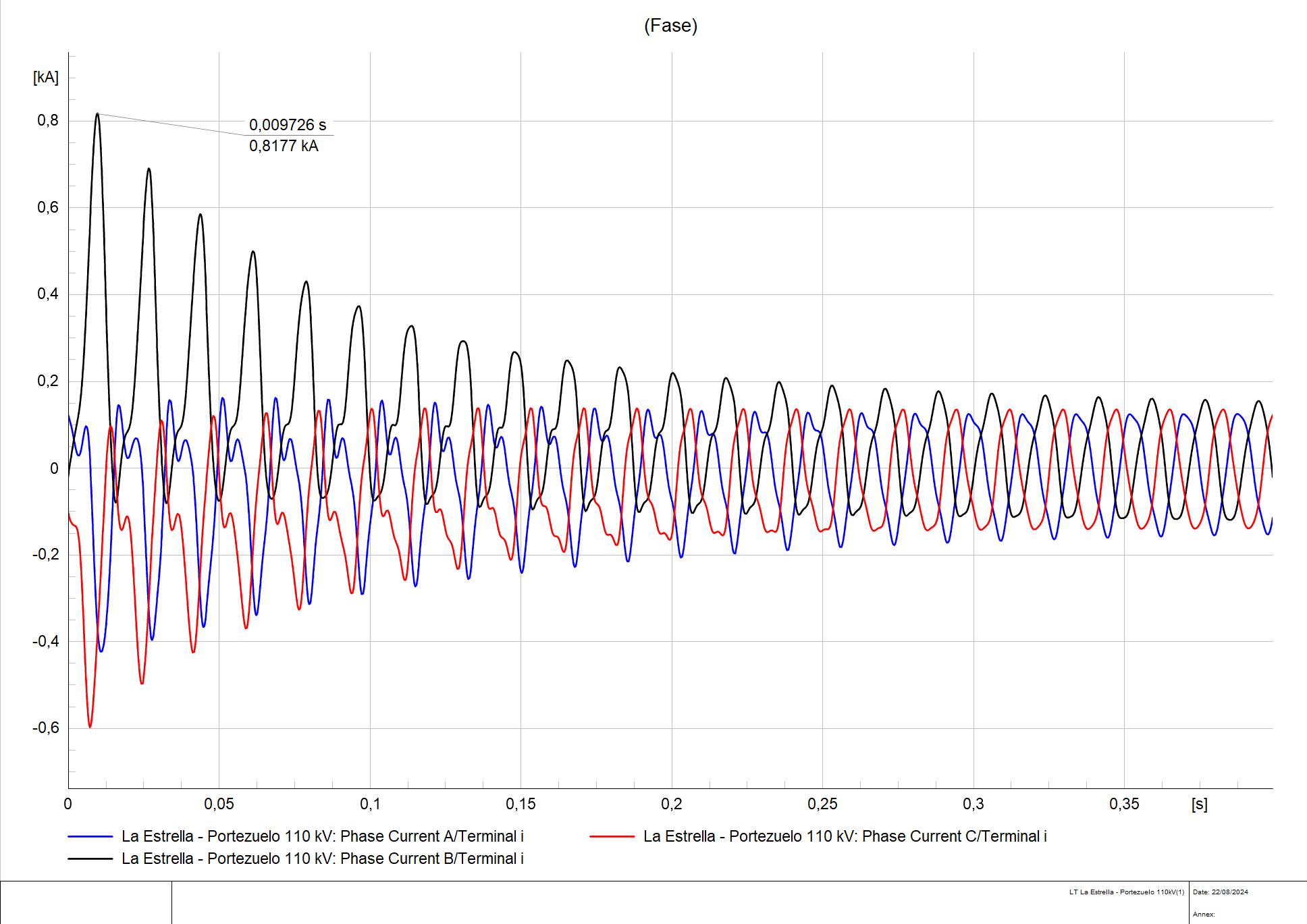Click the (Fase) plot title

coord(670,26)
